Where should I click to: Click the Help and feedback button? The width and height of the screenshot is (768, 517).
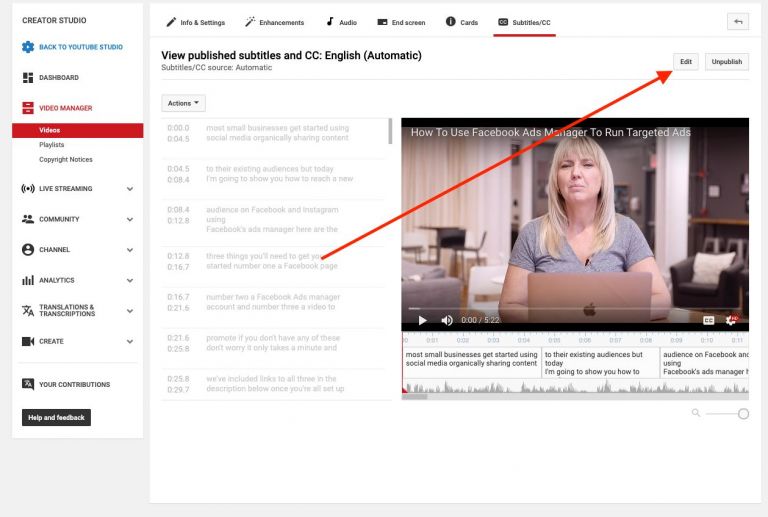click(x=56, y=417)
